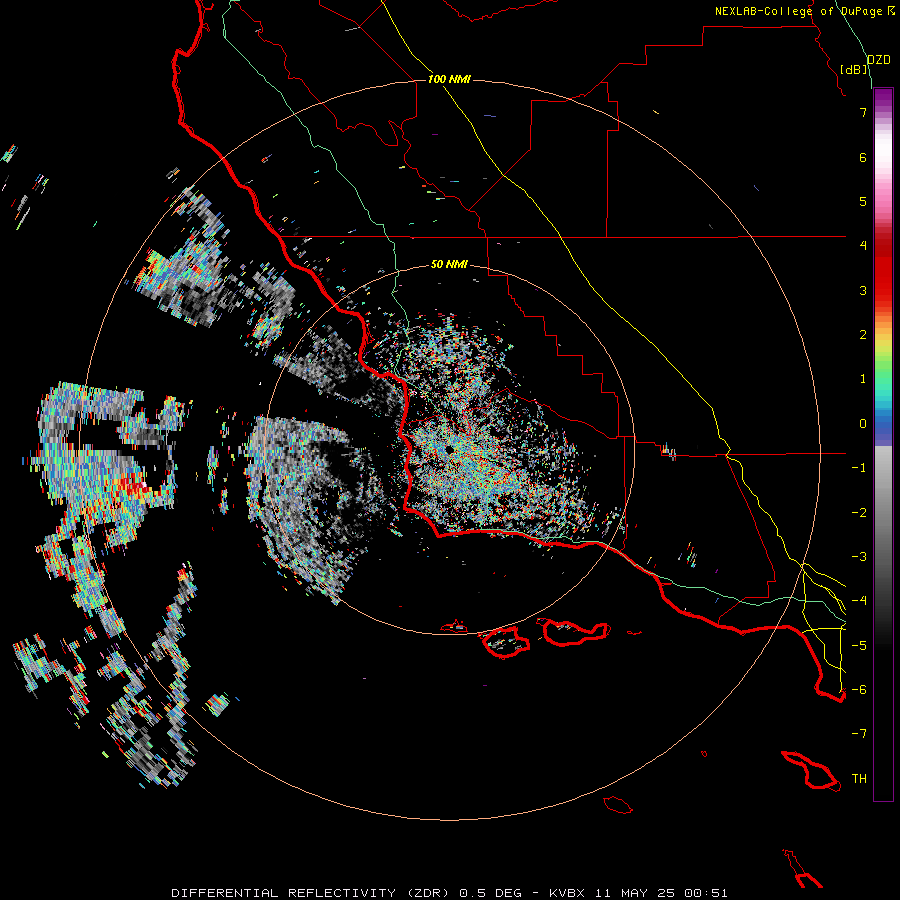This screenshot has height=900, width=900.
Task: Click the red band of the ZDR color bar
Action: (883, 276)
